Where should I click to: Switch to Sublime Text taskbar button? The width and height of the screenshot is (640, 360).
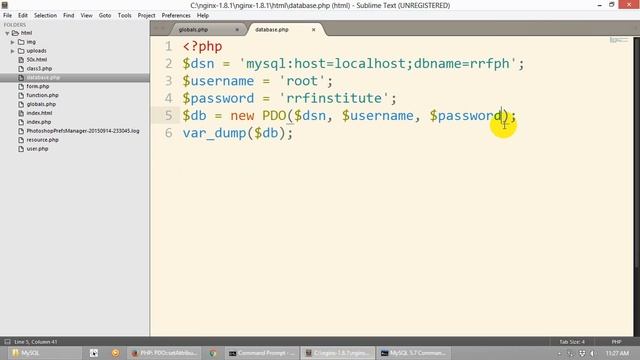click(338, 353)
